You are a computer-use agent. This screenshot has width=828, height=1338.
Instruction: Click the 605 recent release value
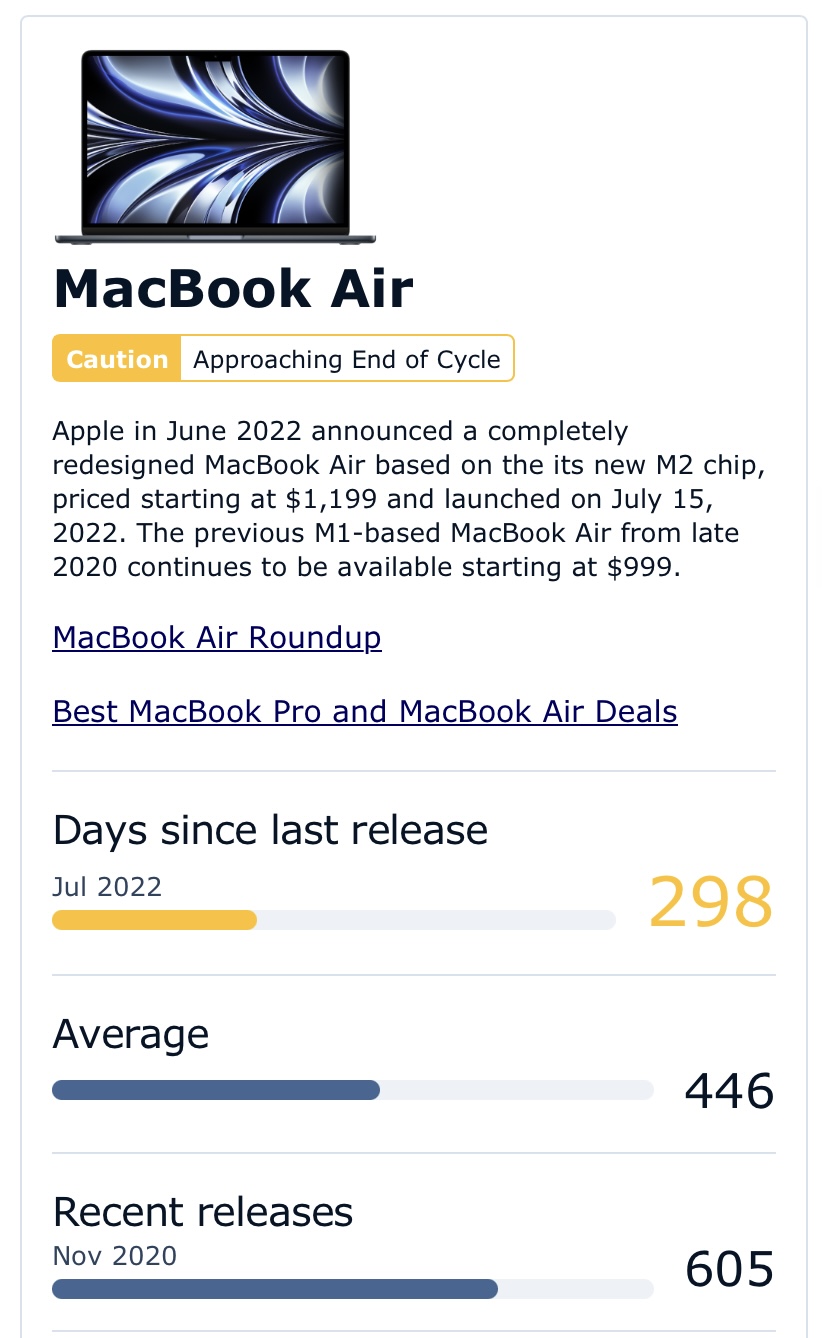point(729,1269)
